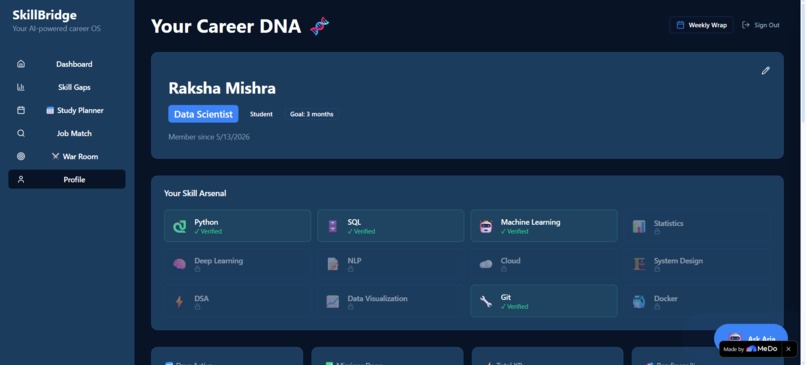The image size is (806, 365).
Task: Go to Skill Gaps page
Action: pyautogui.click(x=67, y=87)
